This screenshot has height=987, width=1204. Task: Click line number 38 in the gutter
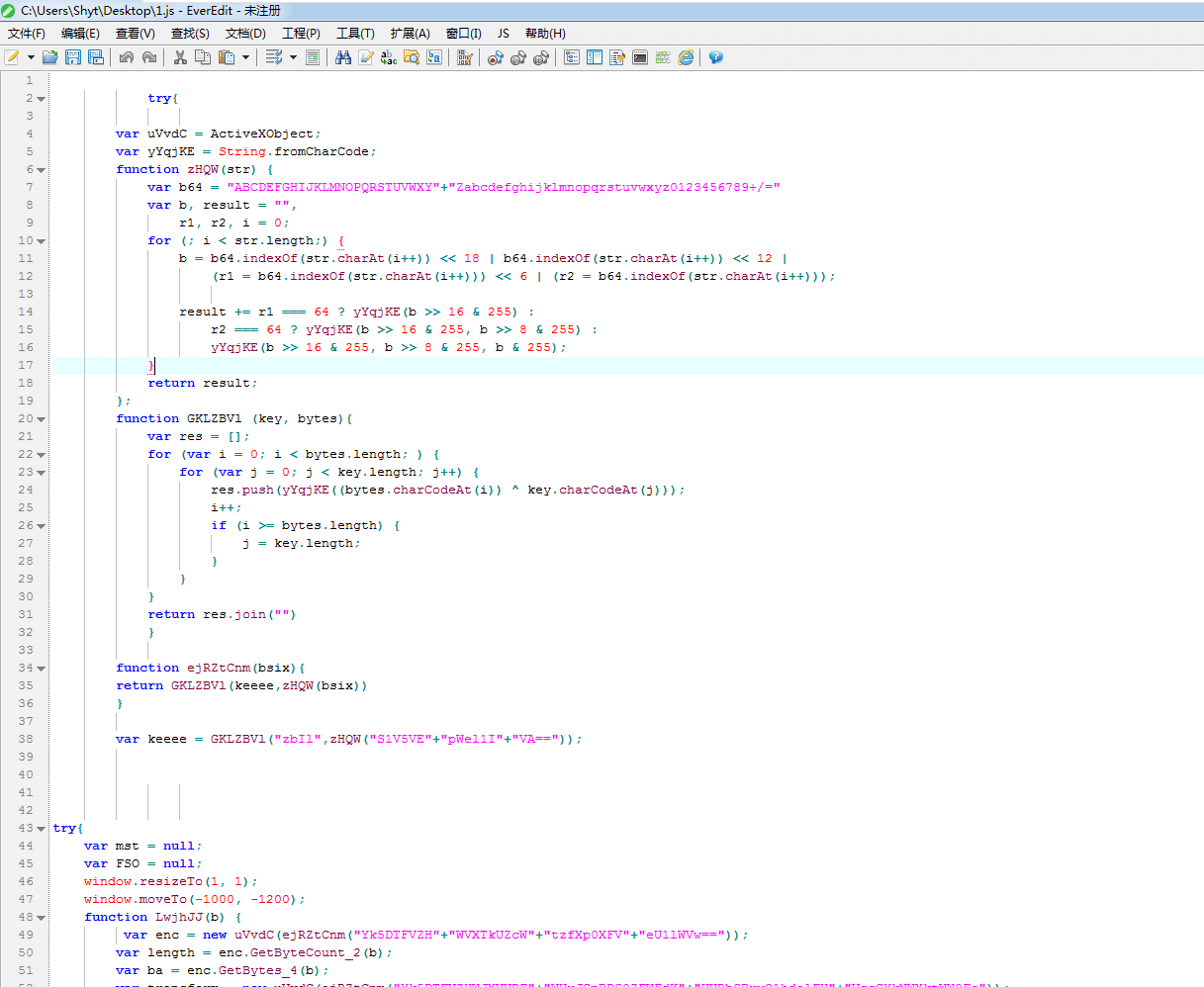(x=26, y=739)
